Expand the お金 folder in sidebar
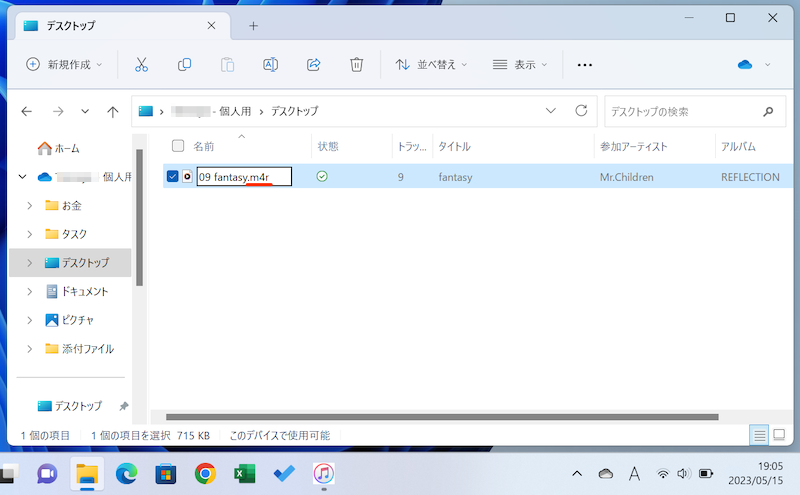The width and height of the screenshot is (800, 495). (30, 205)
